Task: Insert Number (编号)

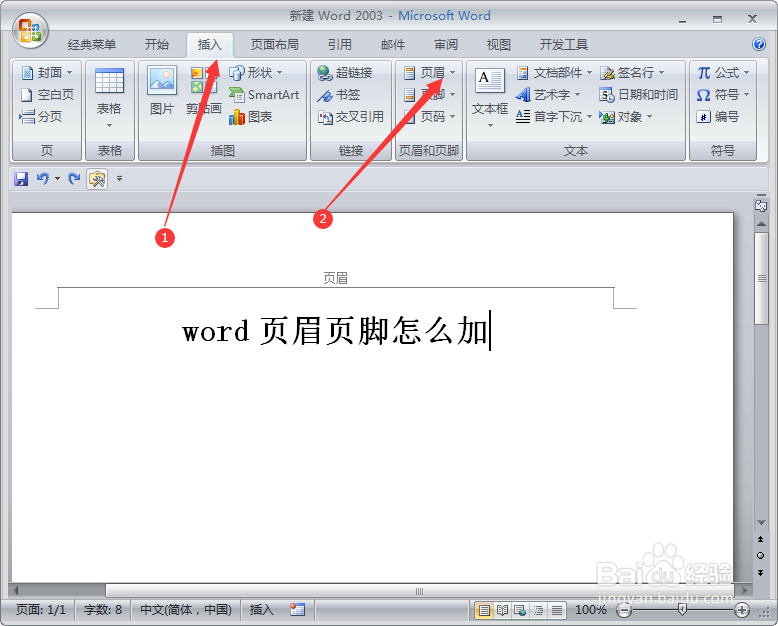Action: point(718,117)
